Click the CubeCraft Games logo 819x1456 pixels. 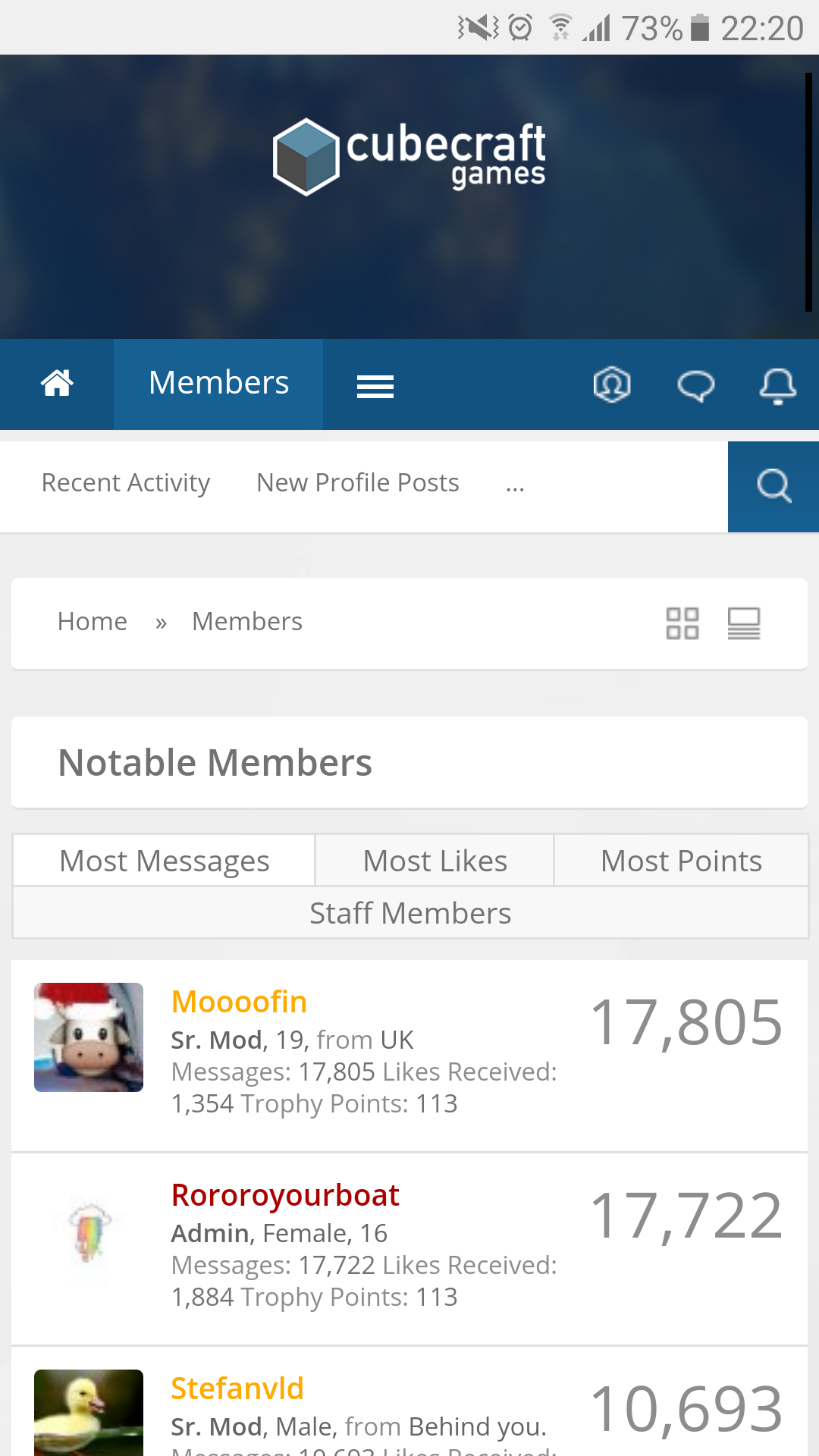click(x=409, y=156)
